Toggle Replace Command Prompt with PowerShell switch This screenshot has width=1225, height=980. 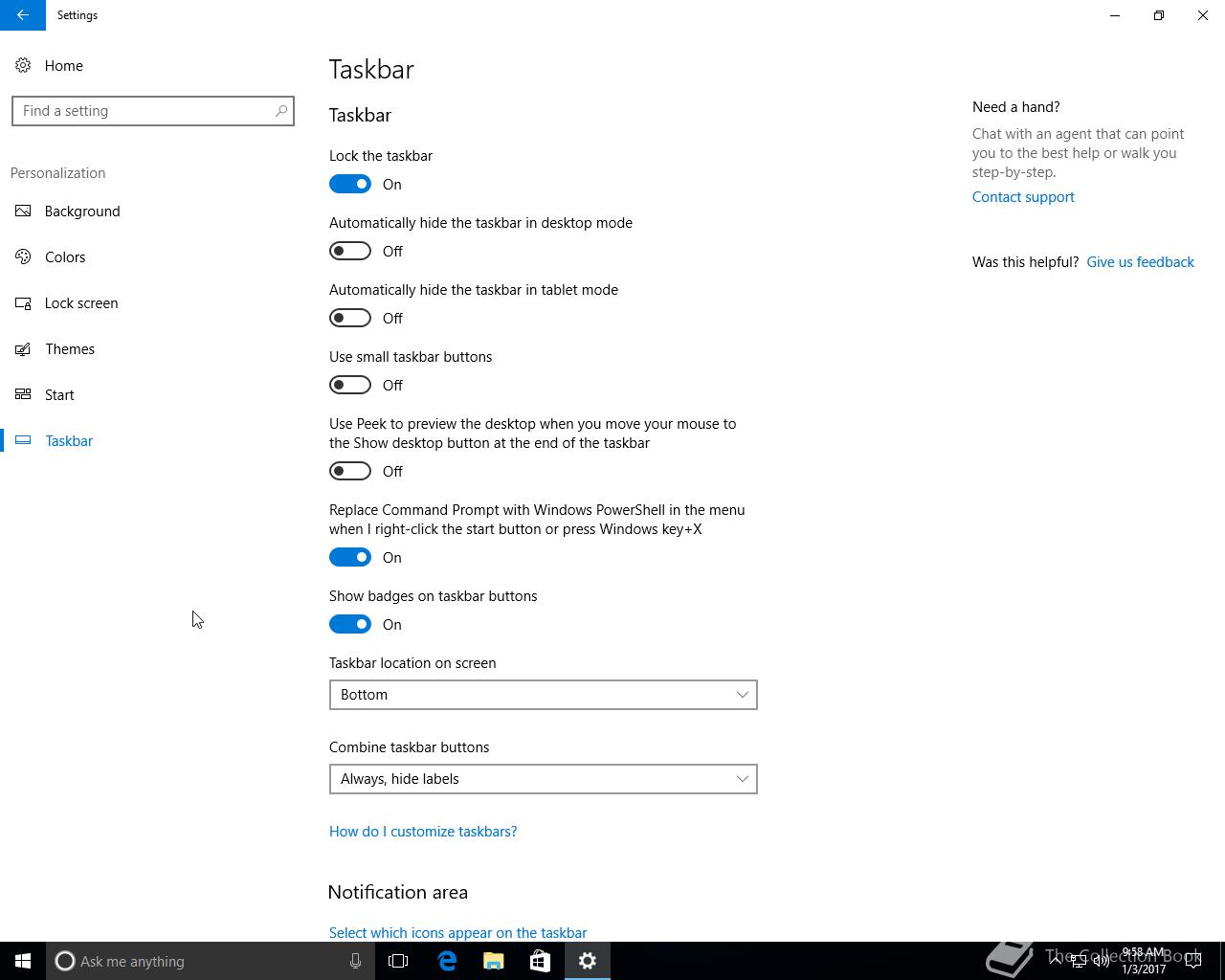tap(350, 557)
